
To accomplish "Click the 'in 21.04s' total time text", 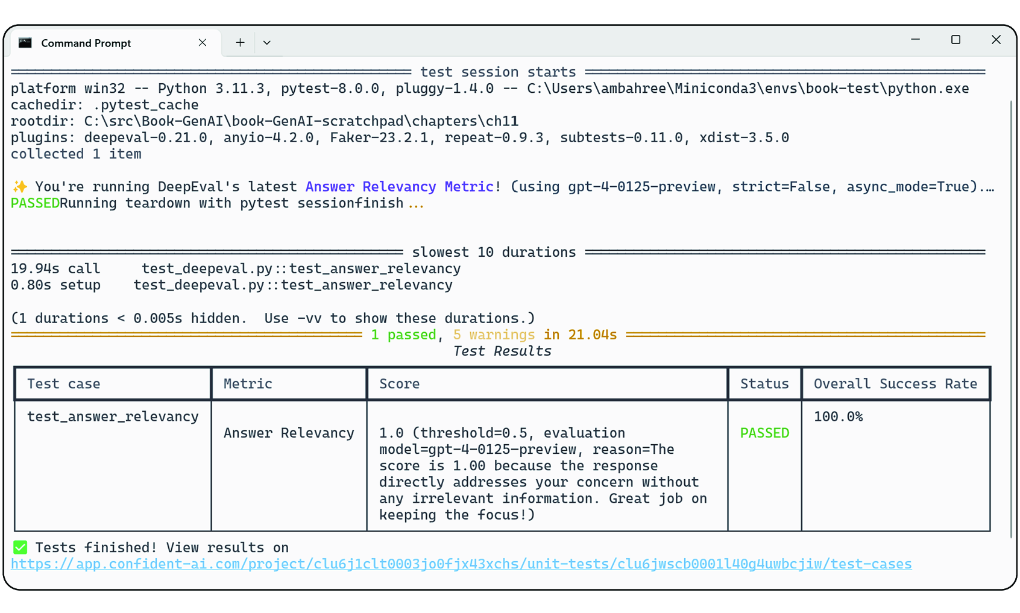I will pyautogui.click(x=580, y=334).
